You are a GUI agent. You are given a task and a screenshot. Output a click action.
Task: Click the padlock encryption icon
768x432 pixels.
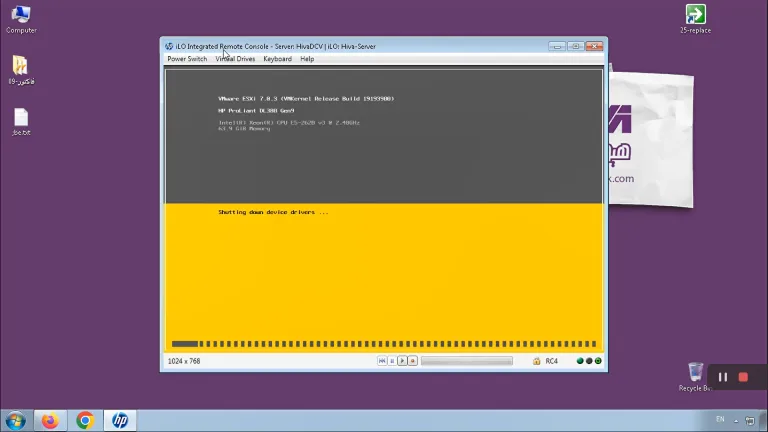point(536,361)
